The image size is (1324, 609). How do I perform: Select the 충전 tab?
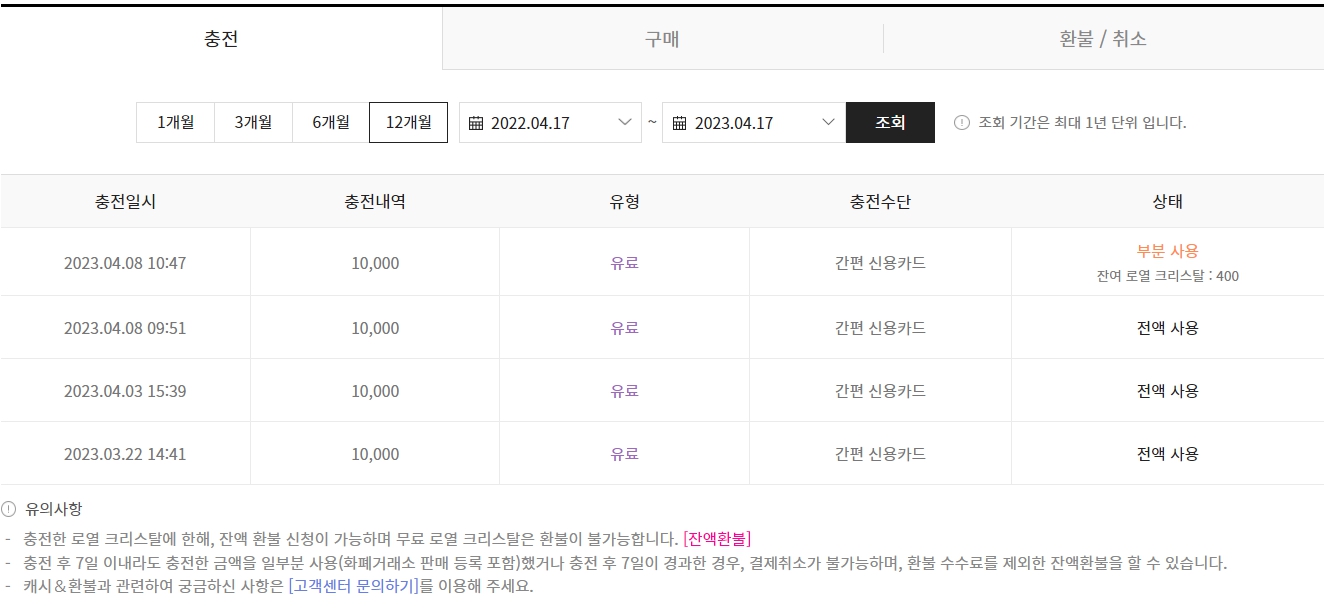tap(221, 39)
